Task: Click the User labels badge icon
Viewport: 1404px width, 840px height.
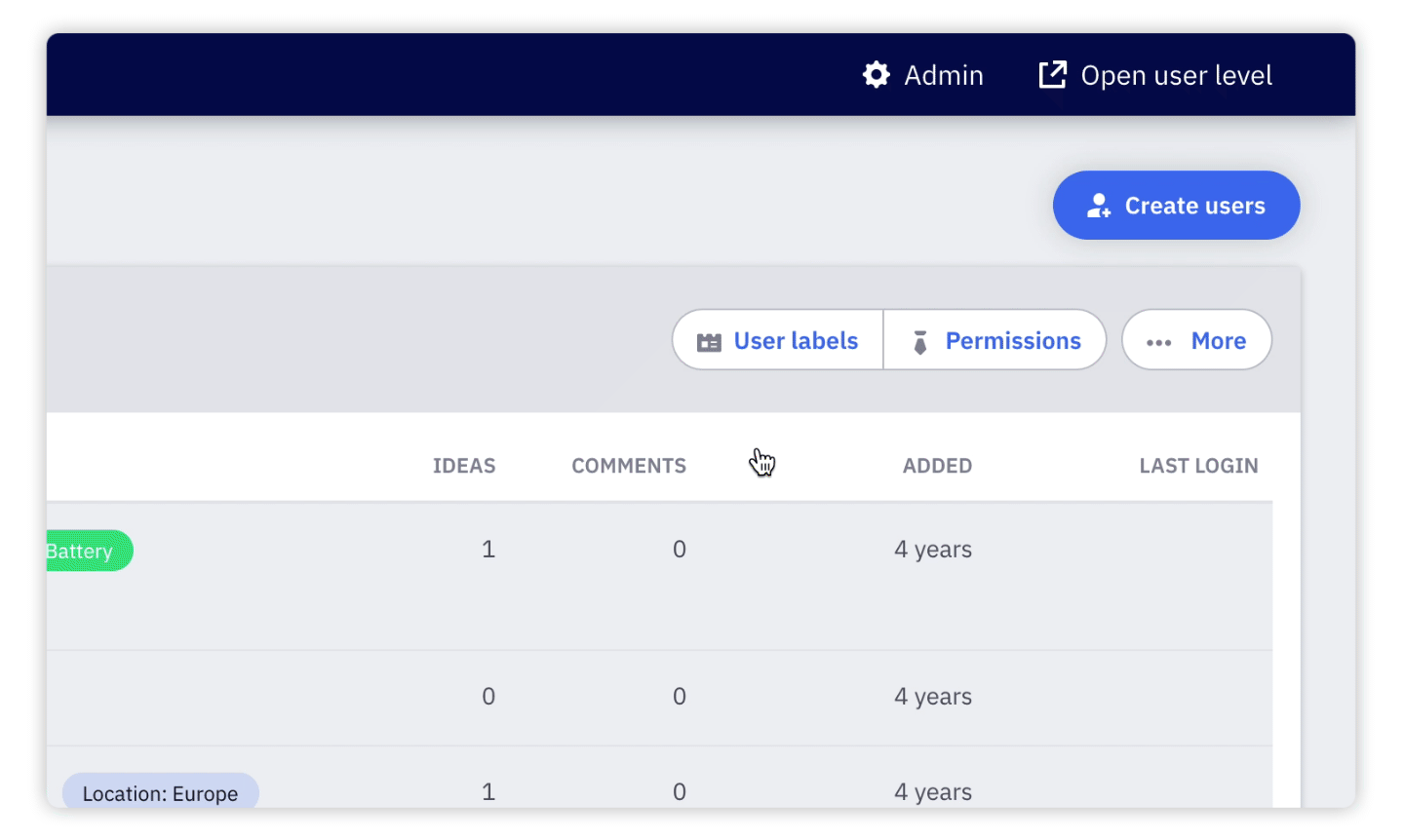Action: pyautogui.click(x=709, y=342)
